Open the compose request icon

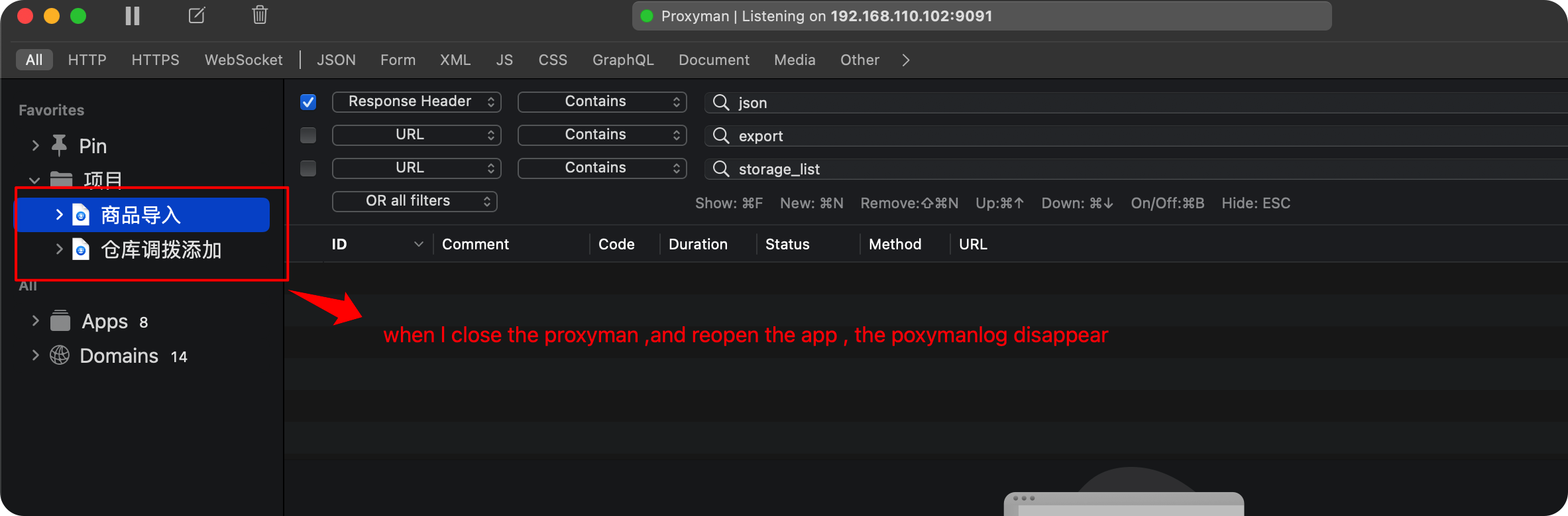pyautogui.click(x=197, y=15)
